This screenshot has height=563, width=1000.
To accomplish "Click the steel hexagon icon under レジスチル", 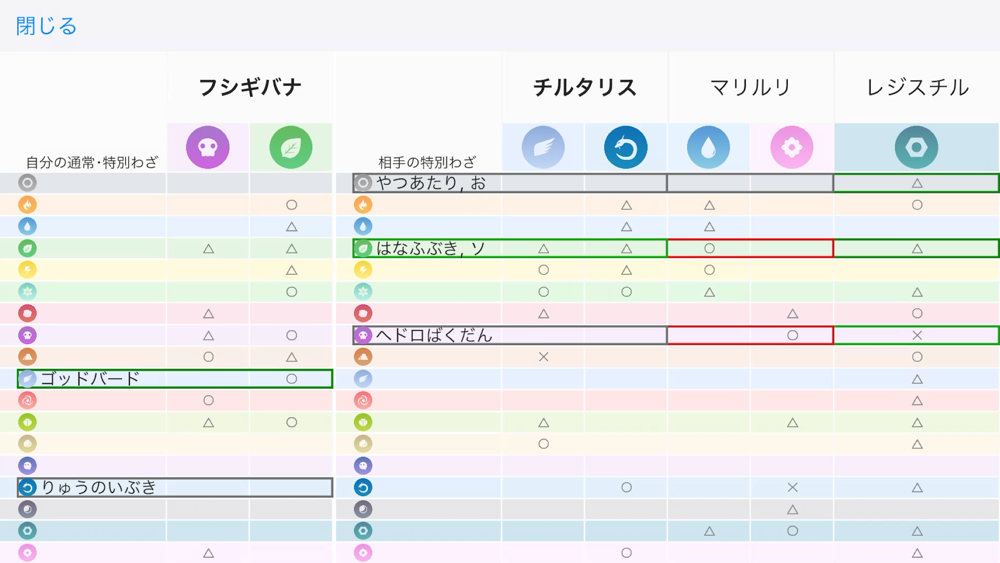I will pyautogui.click(x=917, y=148).
